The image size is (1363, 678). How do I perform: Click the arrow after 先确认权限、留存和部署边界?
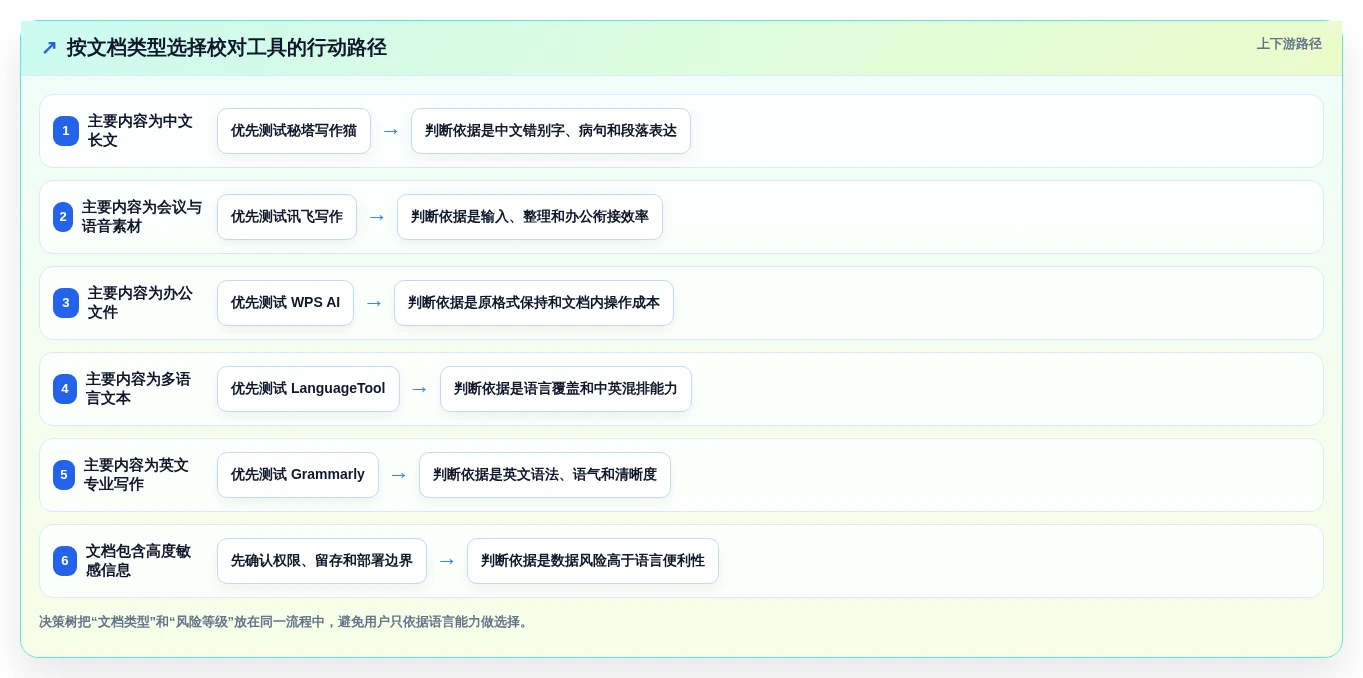pyautogui.click(x=447, y=561)
